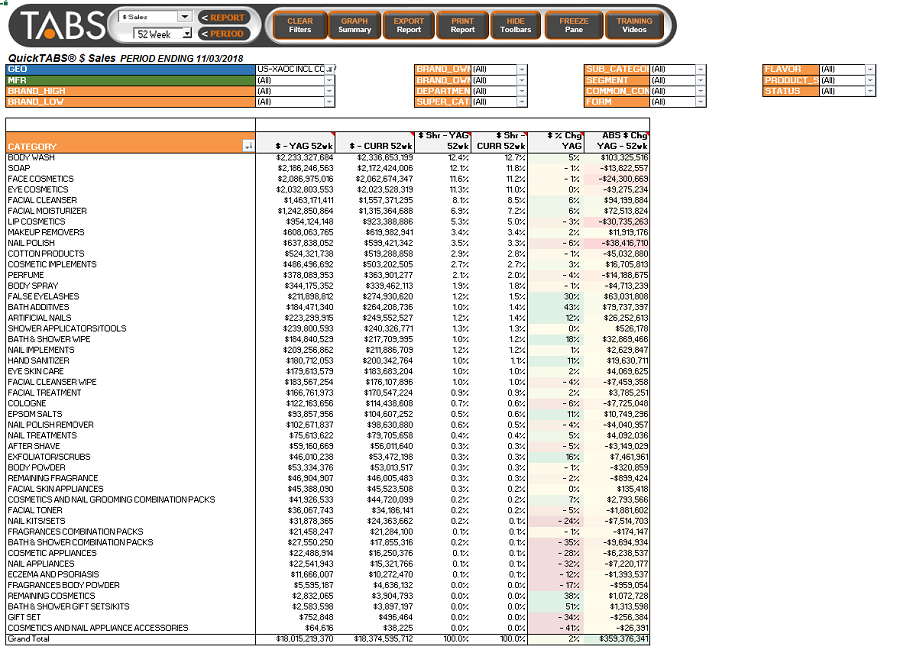This screenshot has height=653, width=900.
Task: Click EXPORT Report
Action: pos(408,25)
